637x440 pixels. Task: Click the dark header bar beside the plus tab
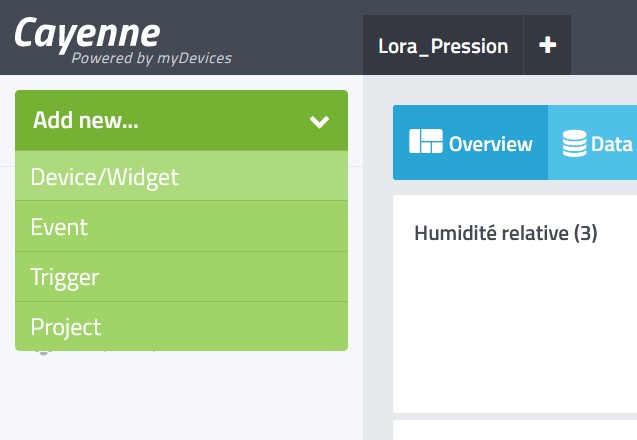click(604, 37)
